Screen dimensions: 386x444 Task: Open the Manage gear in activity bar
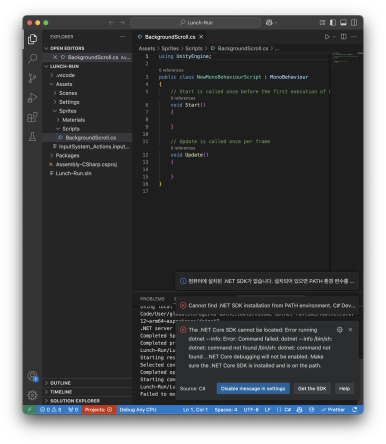click(32, 395)
